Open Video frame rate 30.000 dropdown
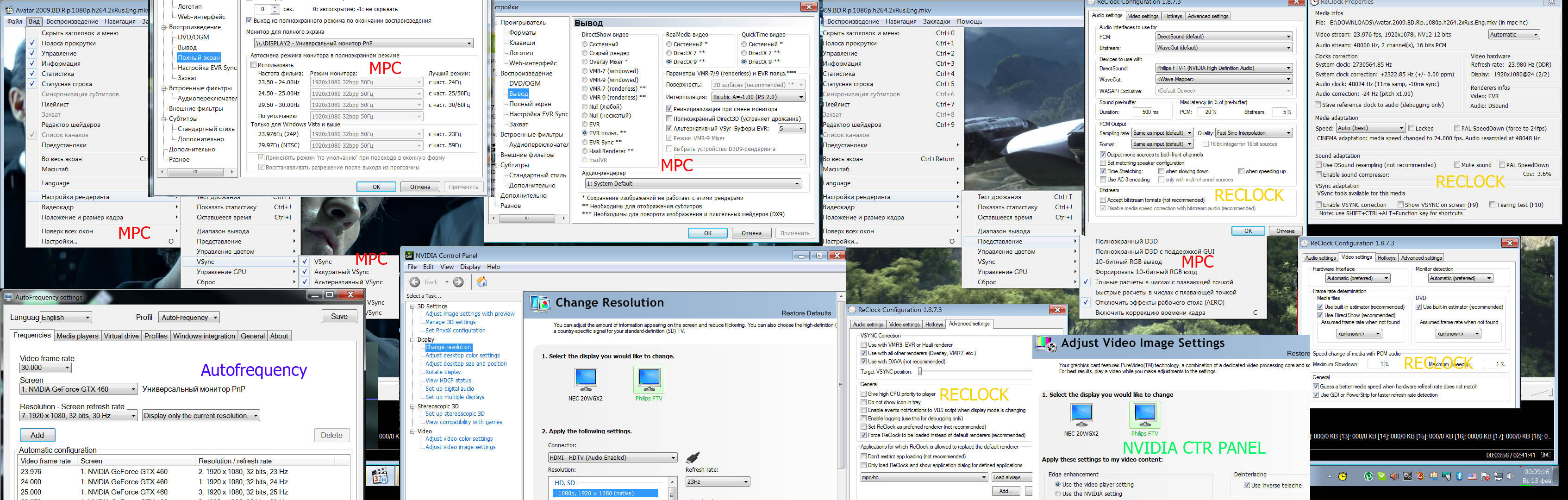Viewport: 1568px width, 500px height. (46, 368)
